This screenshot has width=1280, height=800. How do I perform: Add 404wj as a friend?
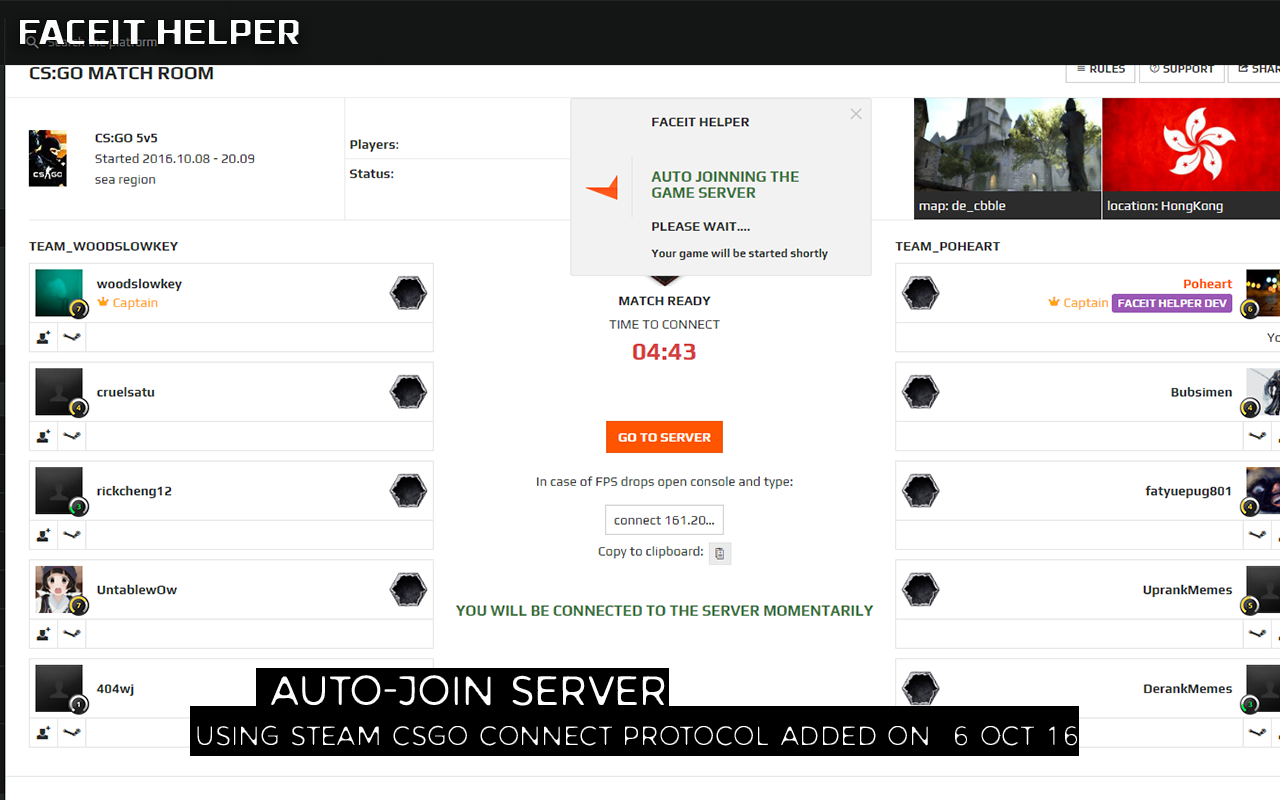pyautogui.click(x=44, y=733)
